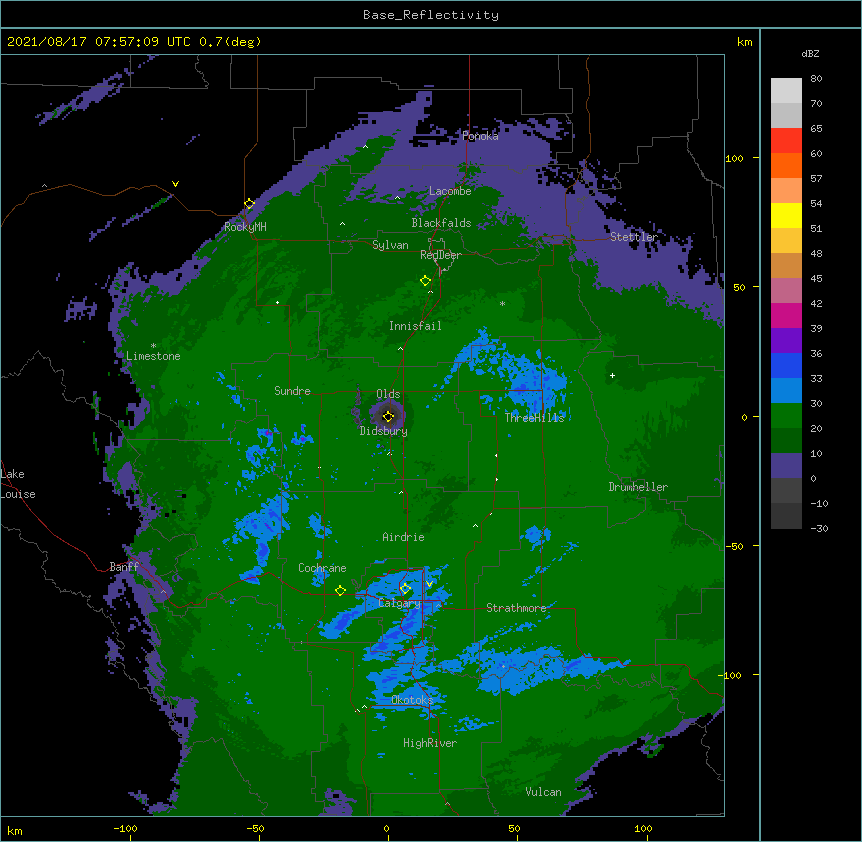The image size is (862, 842).
Task: Click the Stettler label
Action: 634,237
